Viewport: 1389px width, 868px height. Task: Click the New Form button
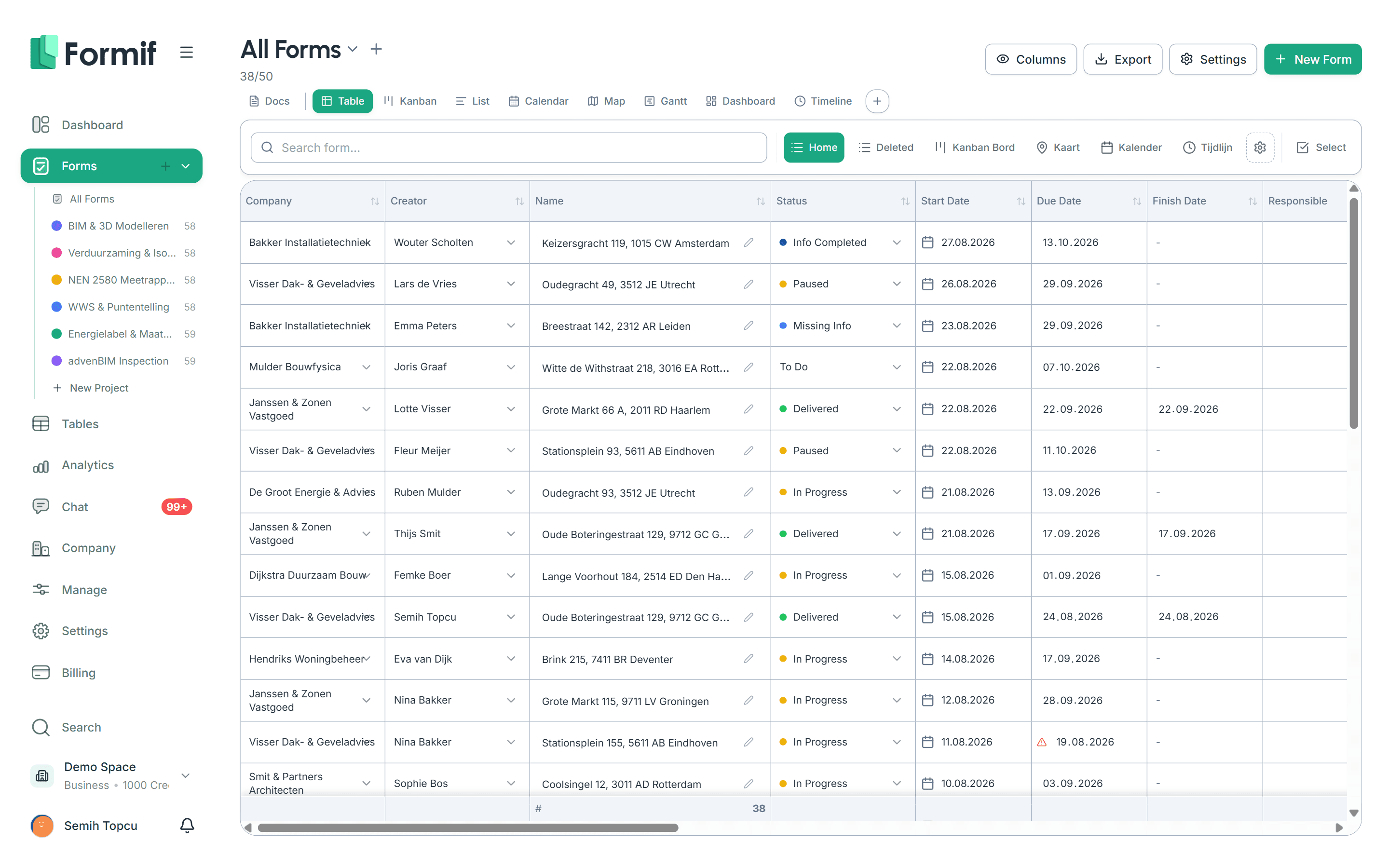pos(1312,59)
